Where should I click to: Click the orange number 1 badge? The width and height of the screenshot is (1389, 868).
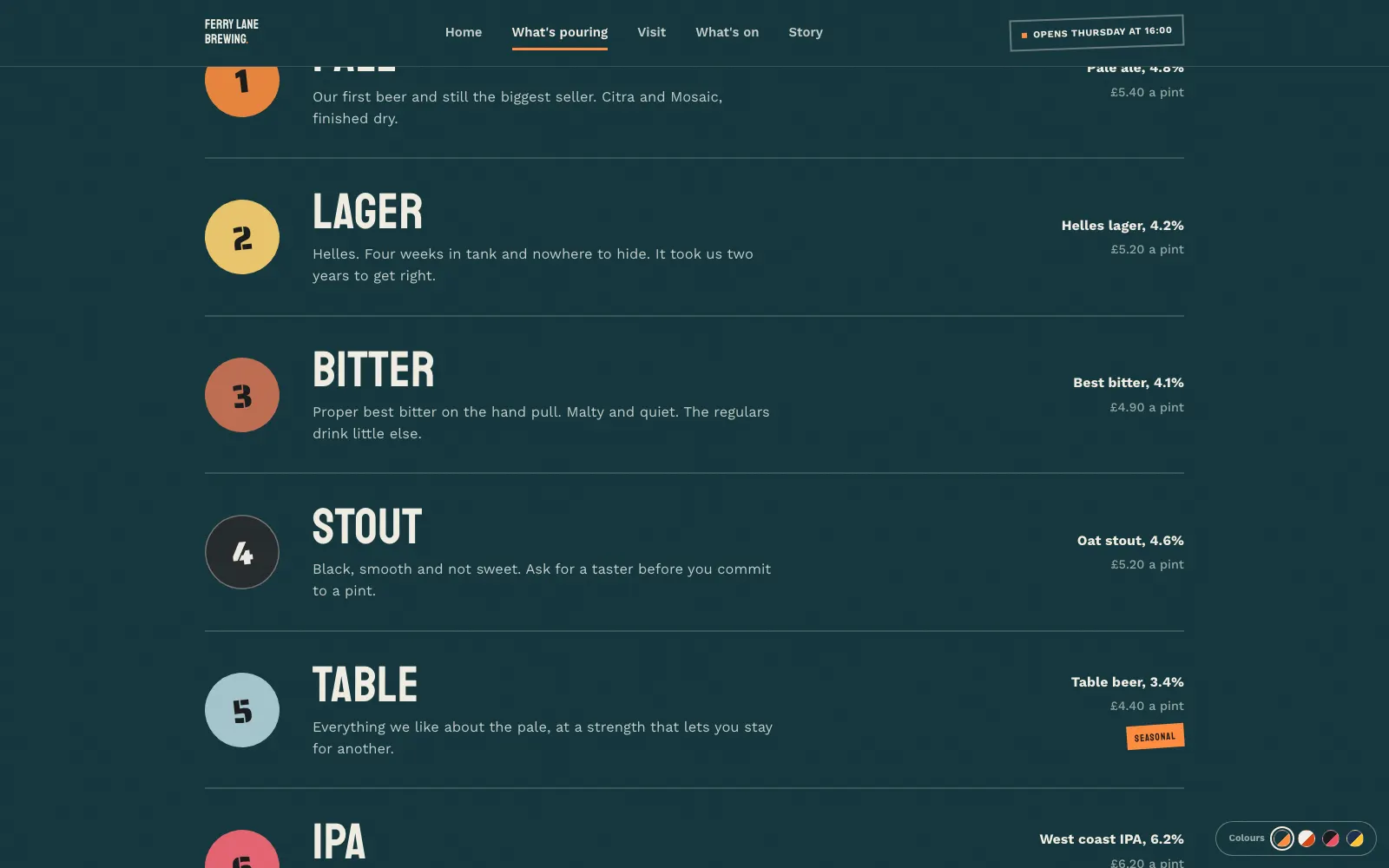click(242, 91)
